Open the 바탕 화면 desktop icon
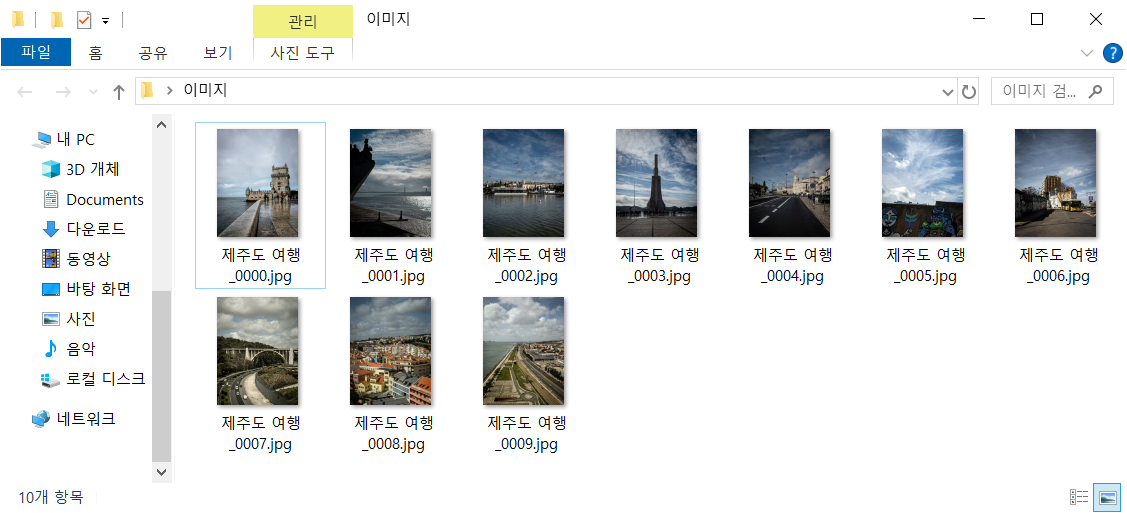This screenshot has height=513, width=1127. pos(50,290)
